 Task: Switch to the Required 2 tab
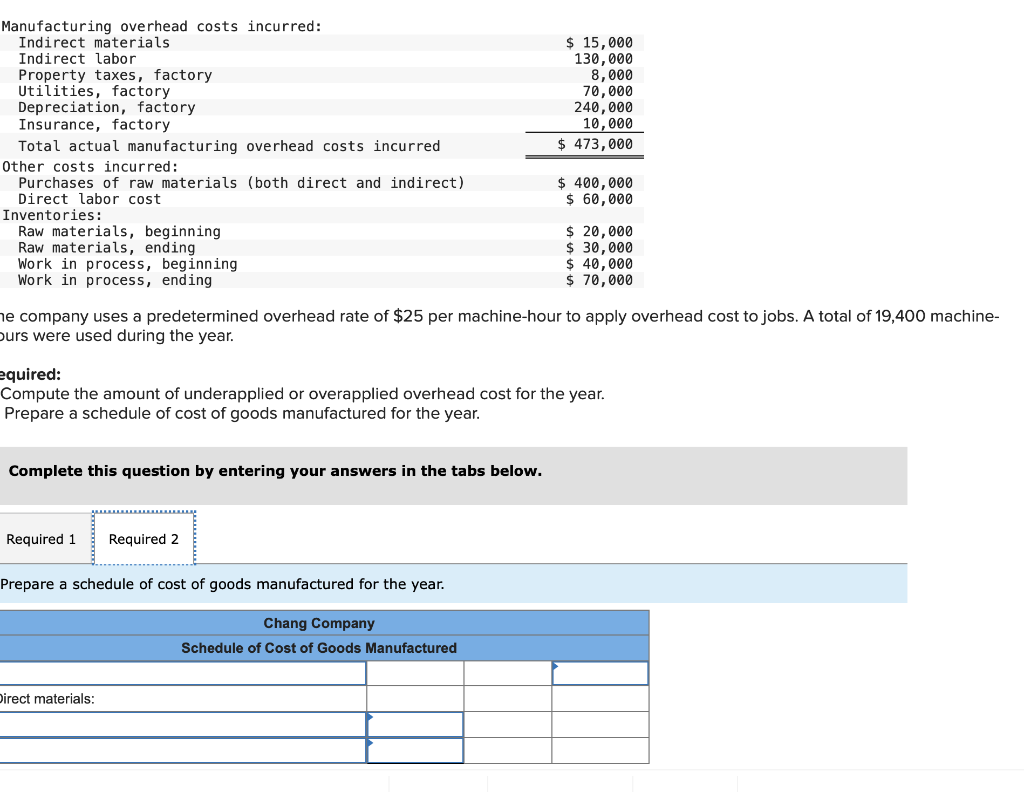[x=144, y=538]
